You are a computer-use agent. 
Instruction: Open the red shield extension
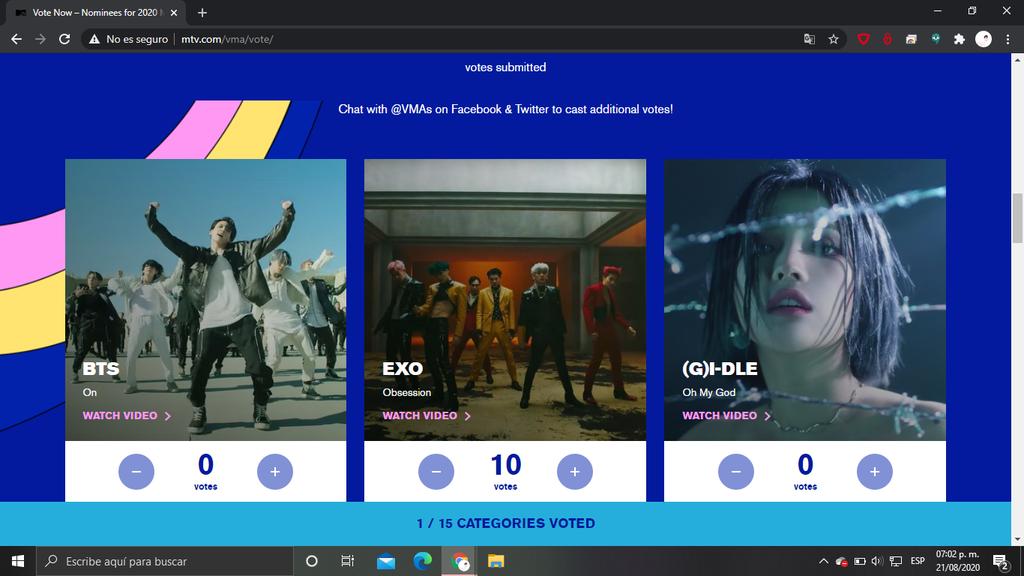click(x=863, y=39)
